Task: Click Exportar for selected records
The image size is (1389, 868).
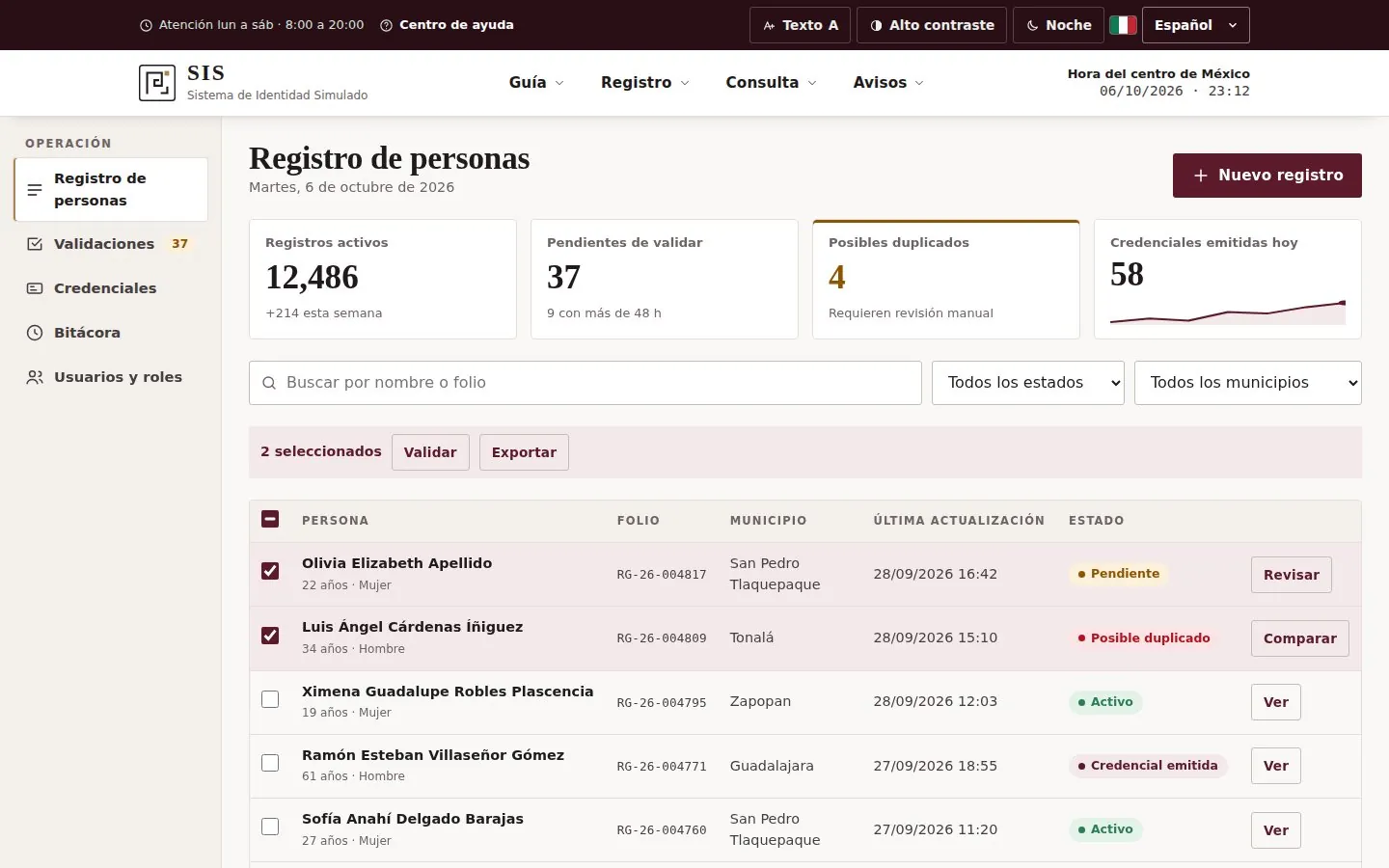Action: [x=524, y=452]
